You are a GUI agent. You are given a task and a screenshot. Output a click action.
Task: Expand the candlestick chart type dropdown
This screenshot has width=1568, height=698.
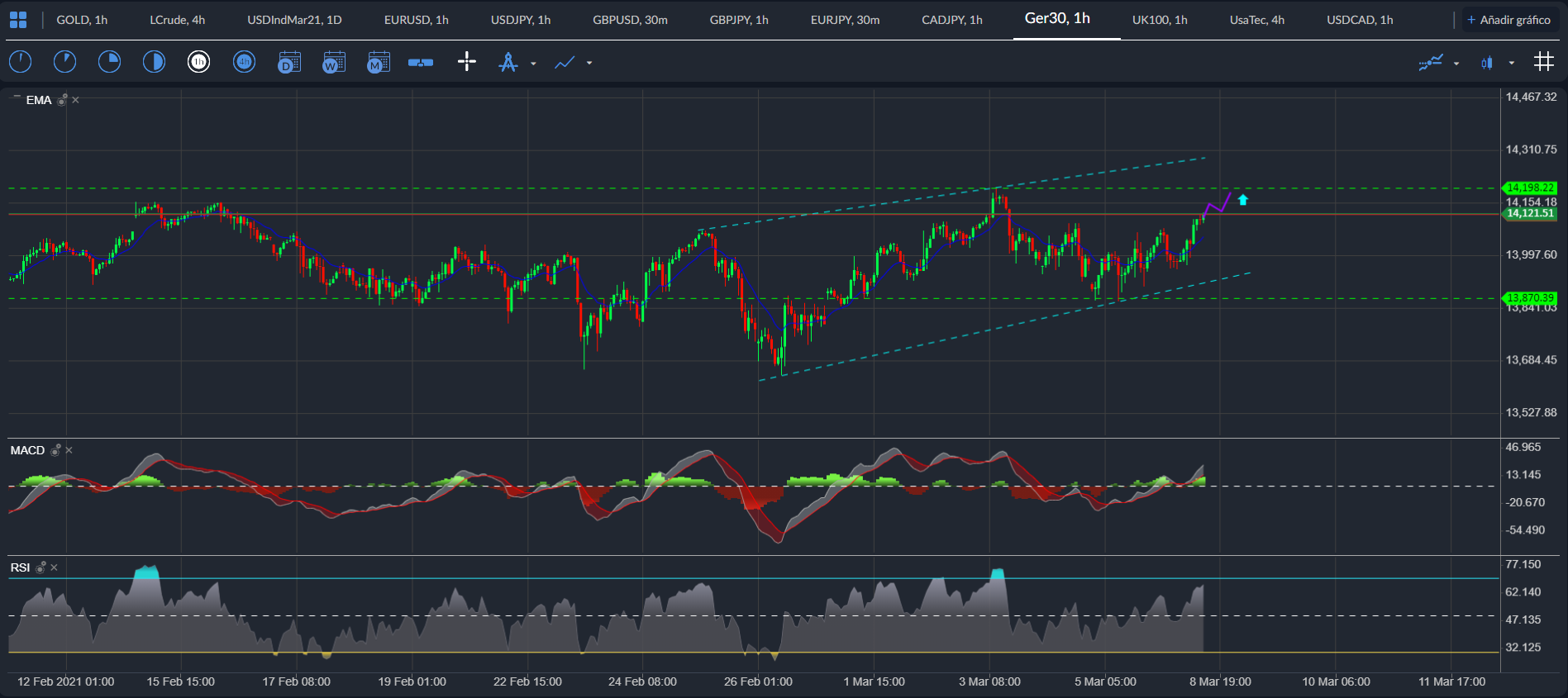click(x=1512, y=63)
